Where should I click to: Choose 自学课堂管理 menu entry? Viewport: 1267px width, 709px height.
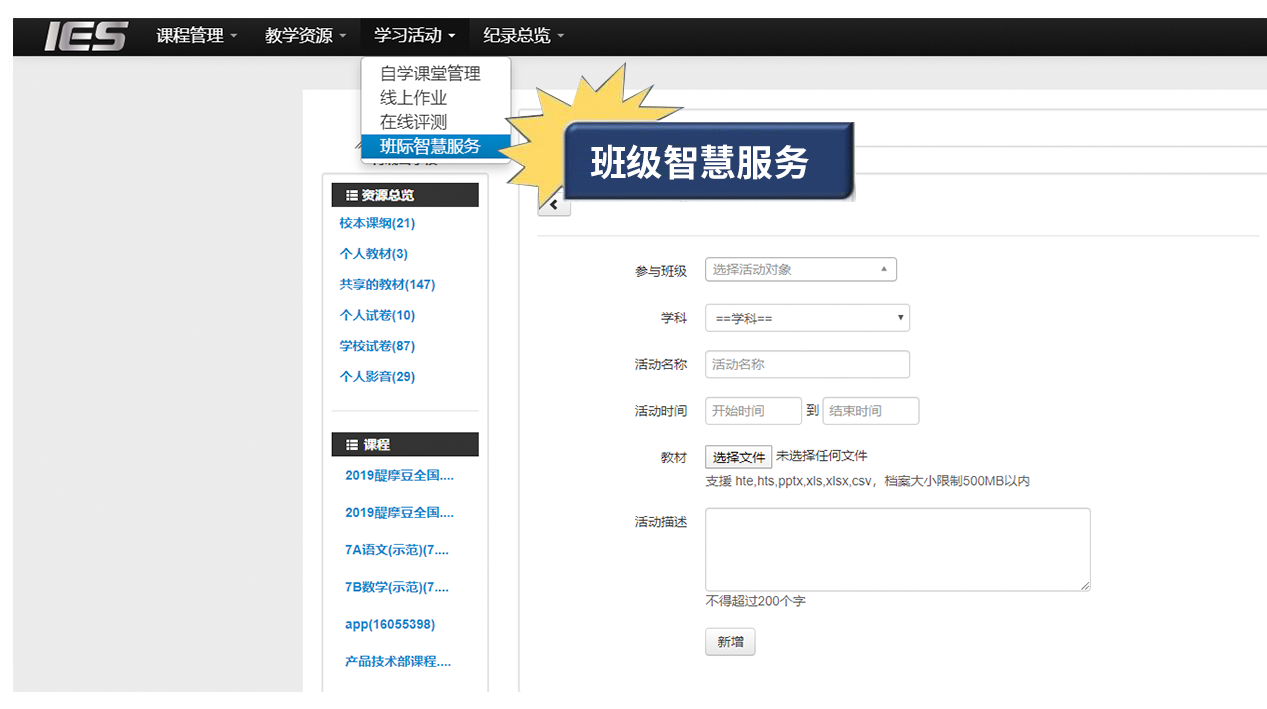(431, 74)
